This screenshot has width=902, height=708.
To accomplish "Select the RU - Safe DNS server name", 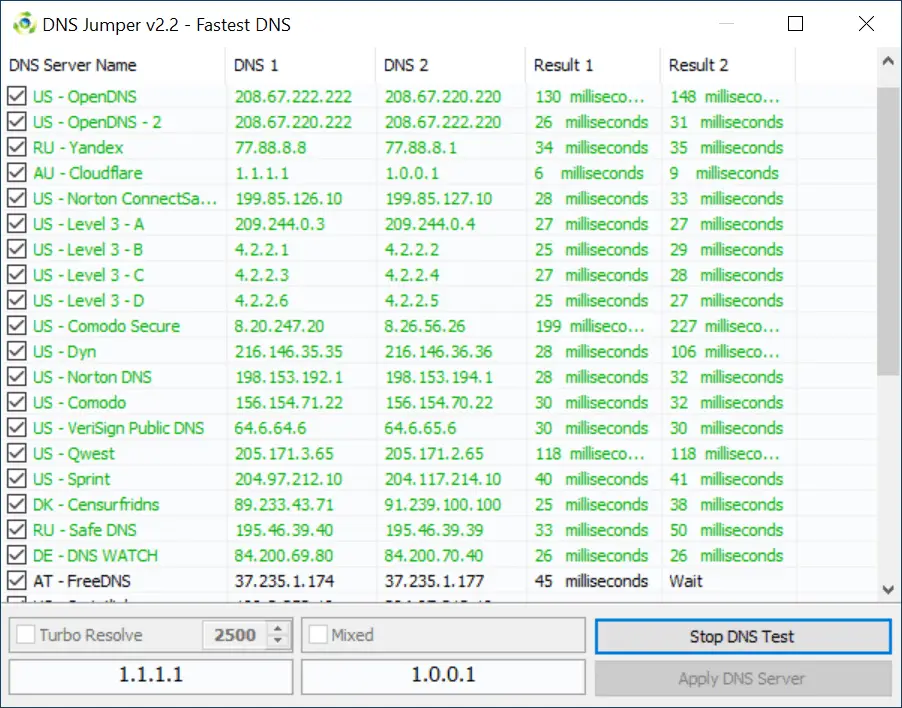I will [85, 529].
